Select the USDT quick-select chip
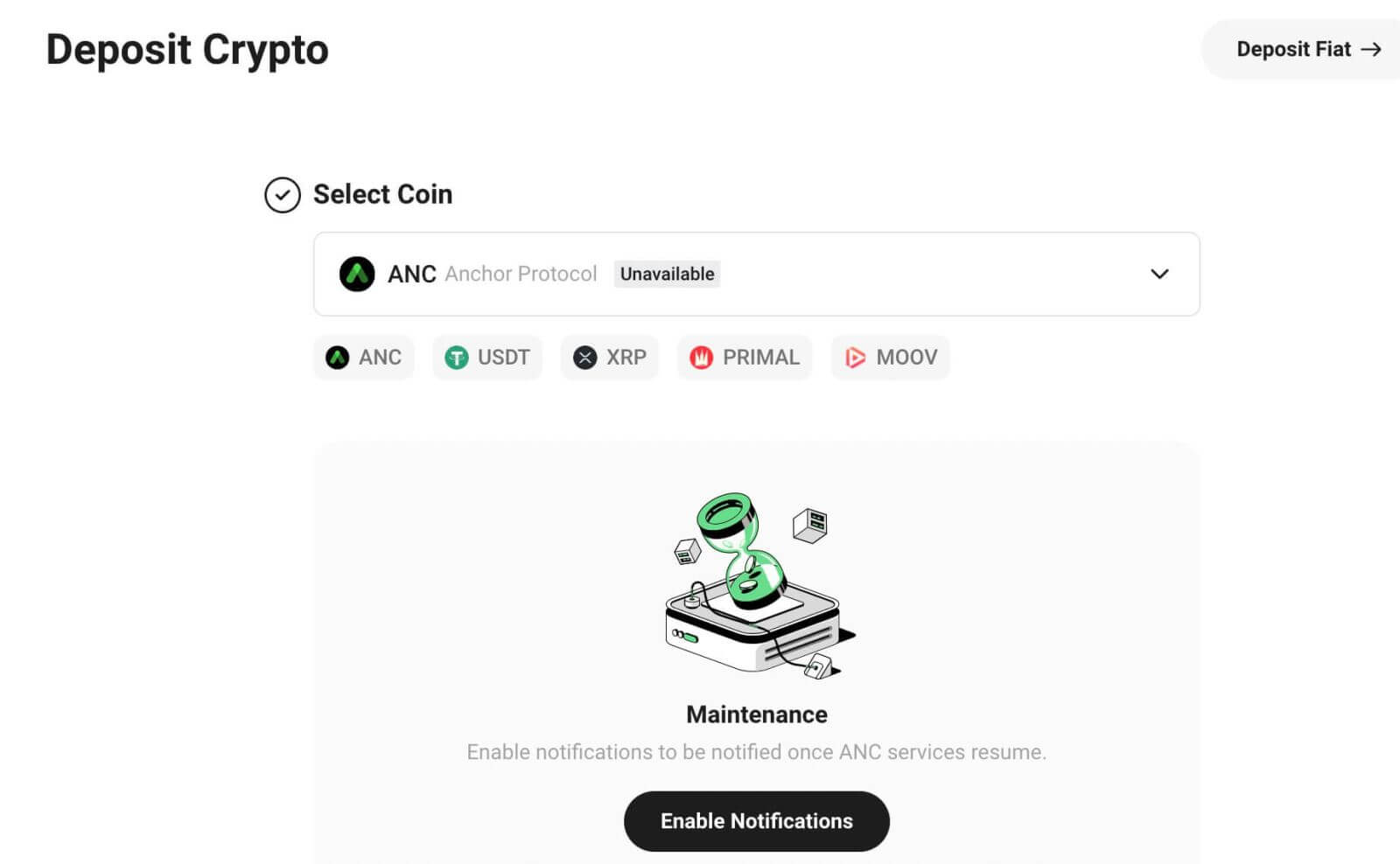Screen dimensions: 1400x864 point(487,357)
